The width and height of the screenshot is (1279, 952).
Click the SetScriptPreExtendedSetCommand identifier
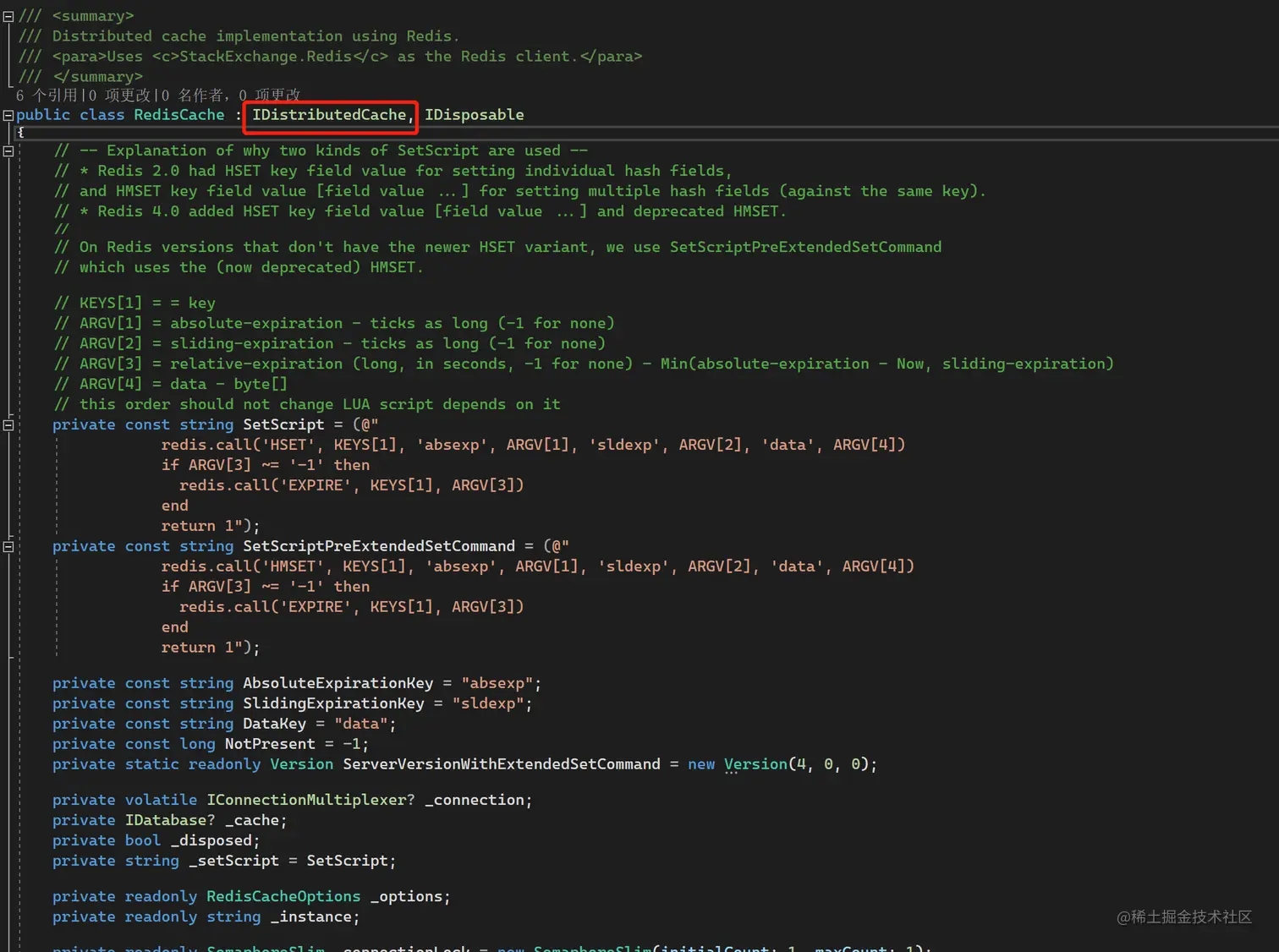(x=379, y=546)
